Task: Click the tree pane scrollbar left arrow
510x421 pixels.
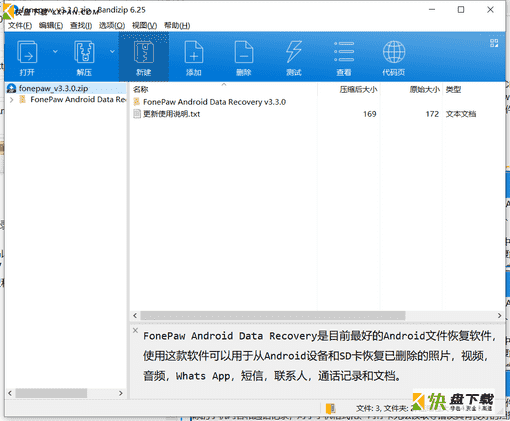Action: [x=10, y=393]
